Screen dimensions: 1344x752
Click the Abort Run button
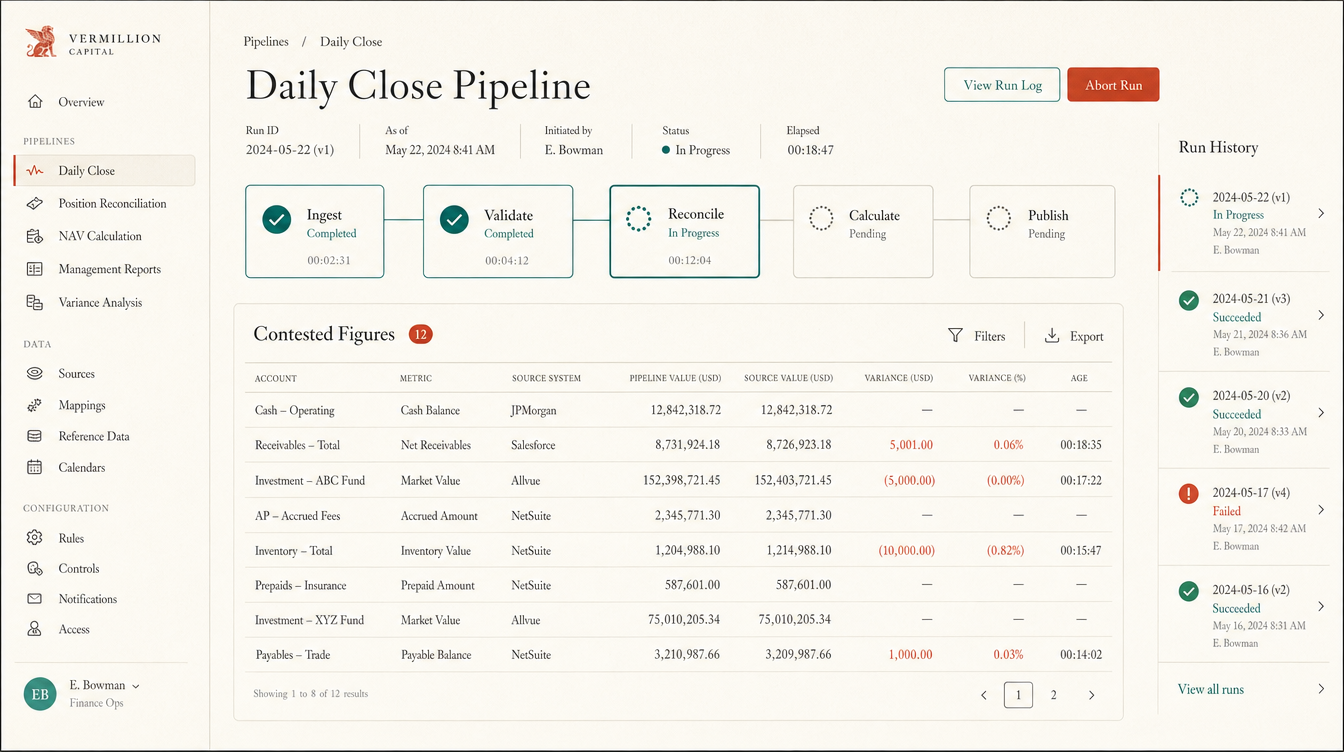[x=1113, y=85]
